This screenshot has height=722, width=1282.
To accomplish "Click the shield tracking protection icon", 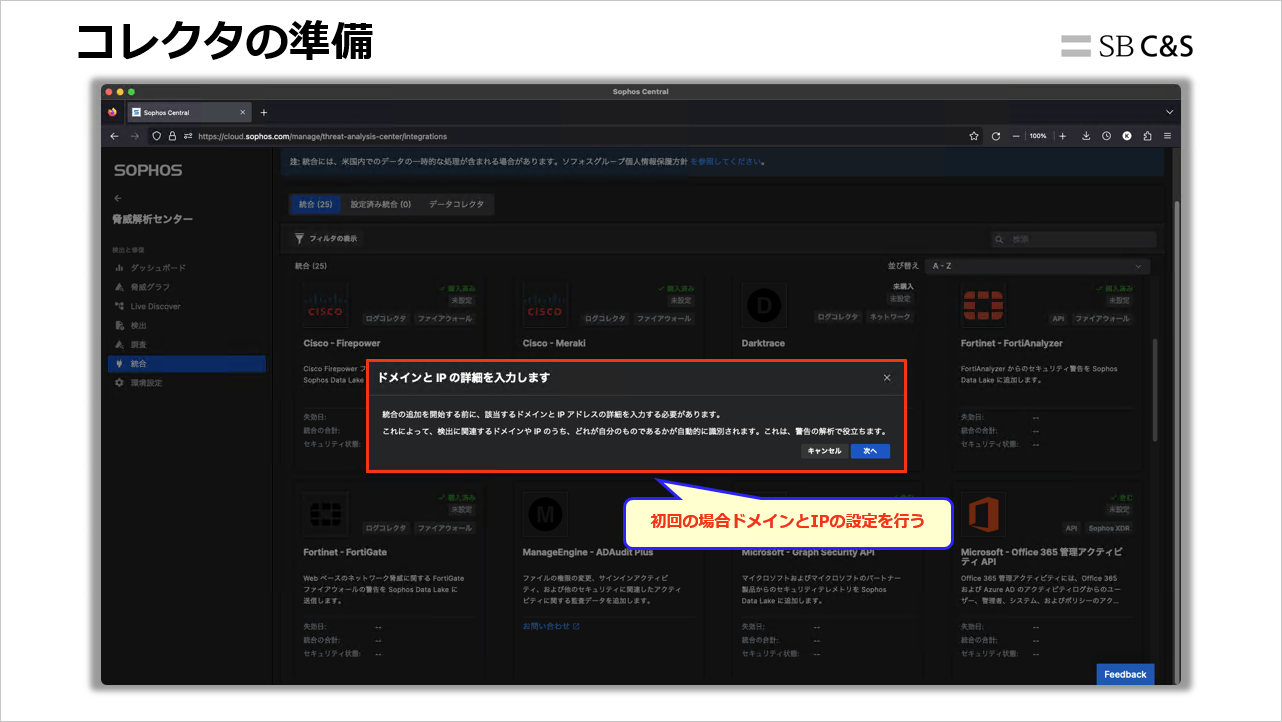I will point(157,136).
